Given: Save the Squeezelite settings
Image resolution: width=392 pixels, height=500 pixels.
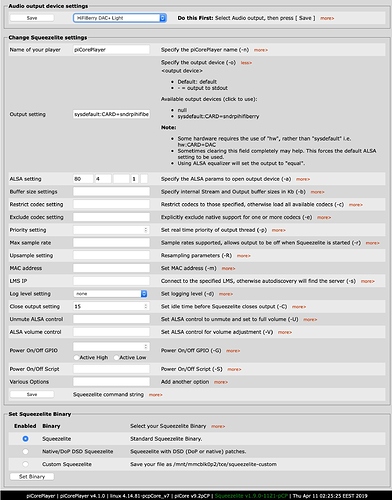Looking at the screenshot, I should (32, 394).
